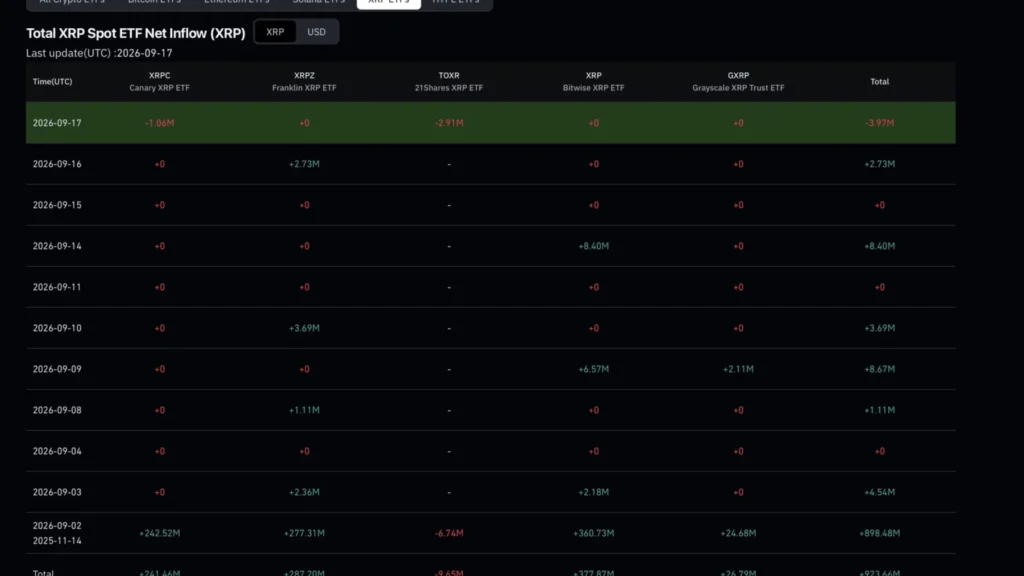Click Bitwise +360.73M cumulative inflow value
This screenshot has width=1024, height=576.
point(594,533)
